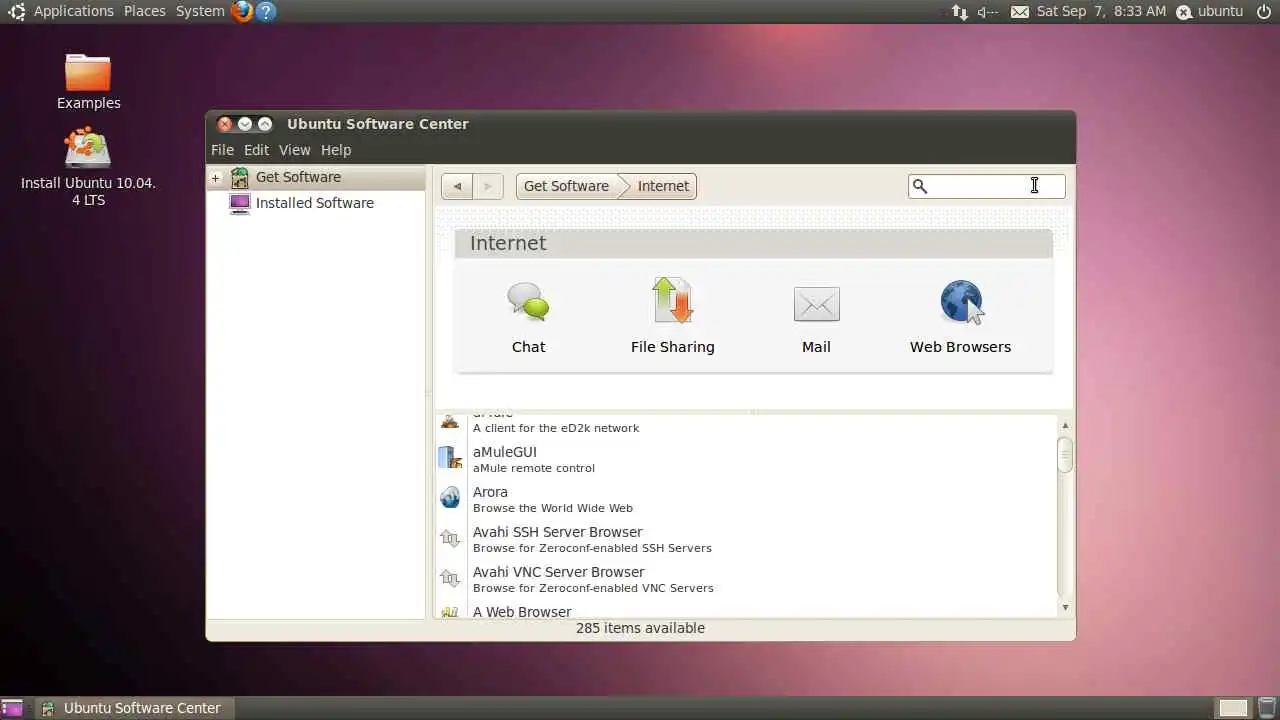This screenshot has height=720, width=1280.
Task: Open the Places menu
Action: pyautogui.click(x=145, y=11)
